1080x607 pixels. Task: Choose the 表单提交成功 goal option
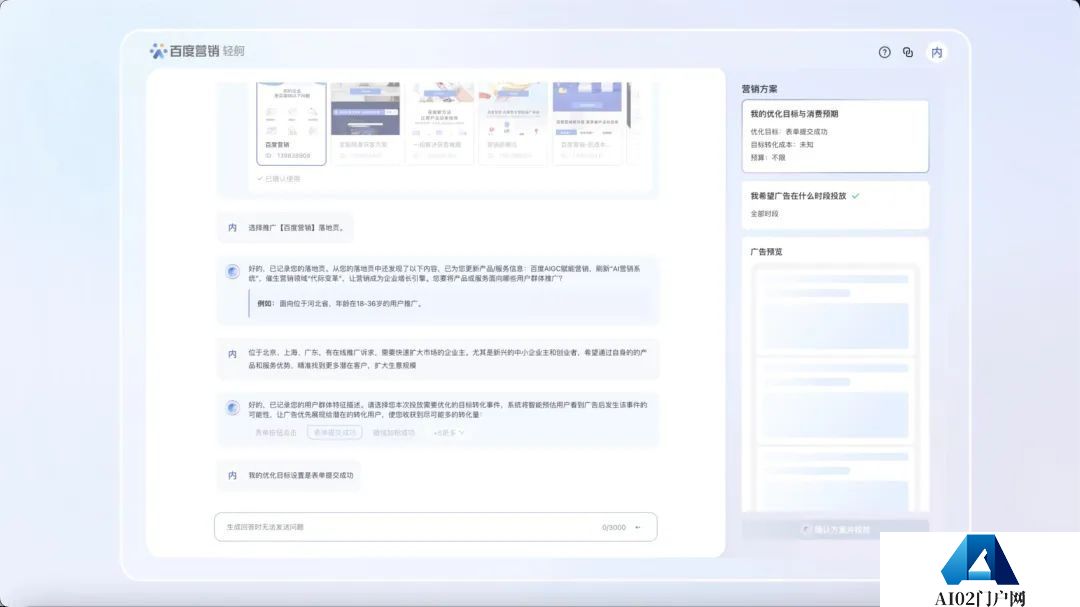pyautogui.click(x=335, y=433)
